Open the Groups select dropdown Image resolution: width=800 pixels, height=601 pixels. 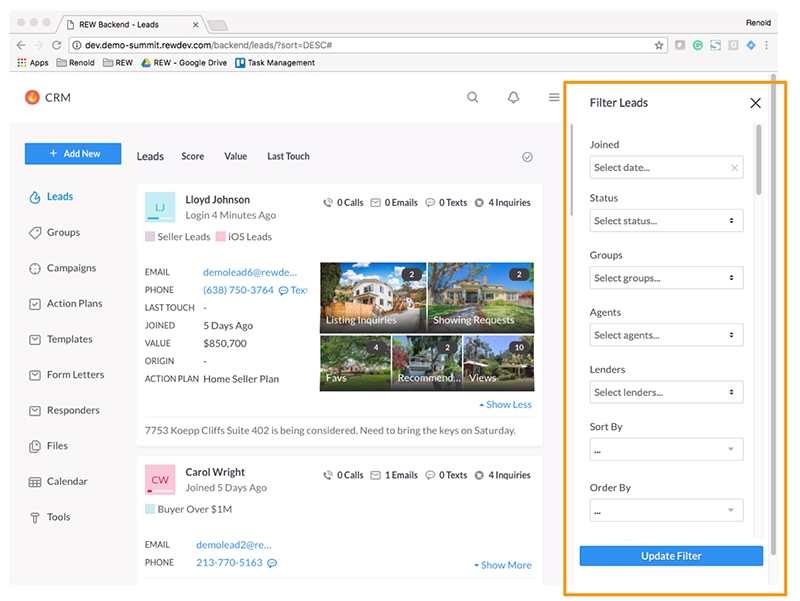[666, 278]
